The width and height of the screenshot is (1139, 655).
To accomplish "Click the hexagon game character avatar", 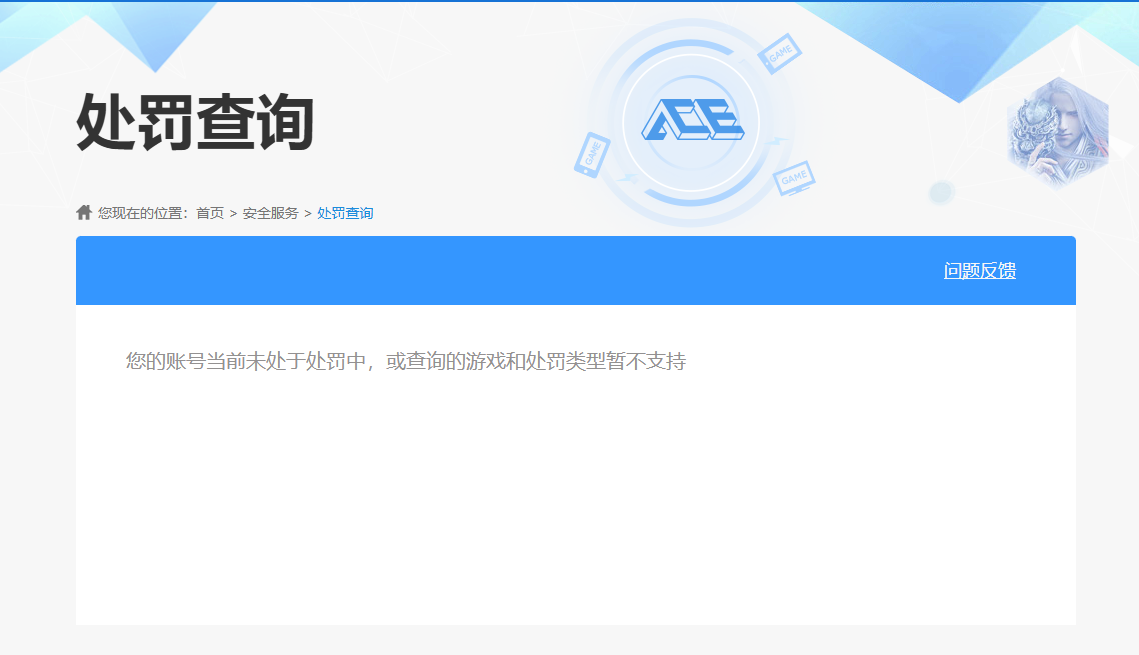I will coord(1057,133).
